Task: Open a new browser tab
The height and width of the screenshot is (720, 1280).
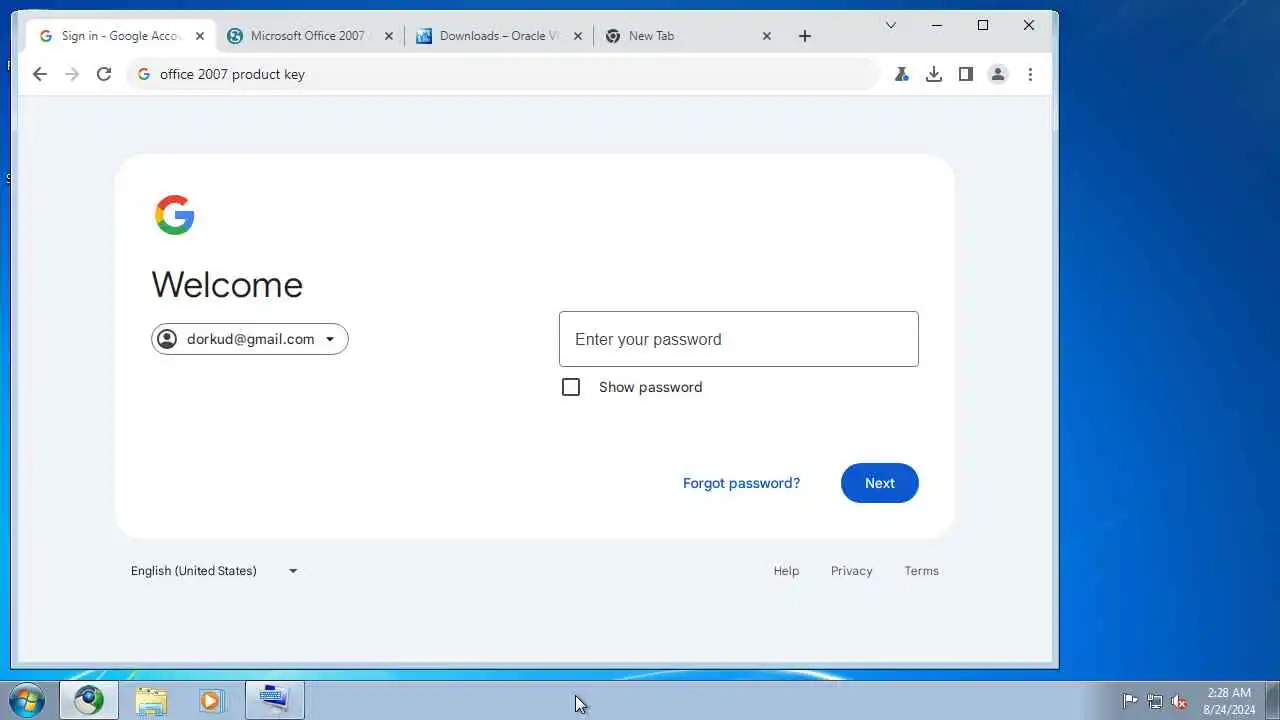Action: [x=805, y=36]
